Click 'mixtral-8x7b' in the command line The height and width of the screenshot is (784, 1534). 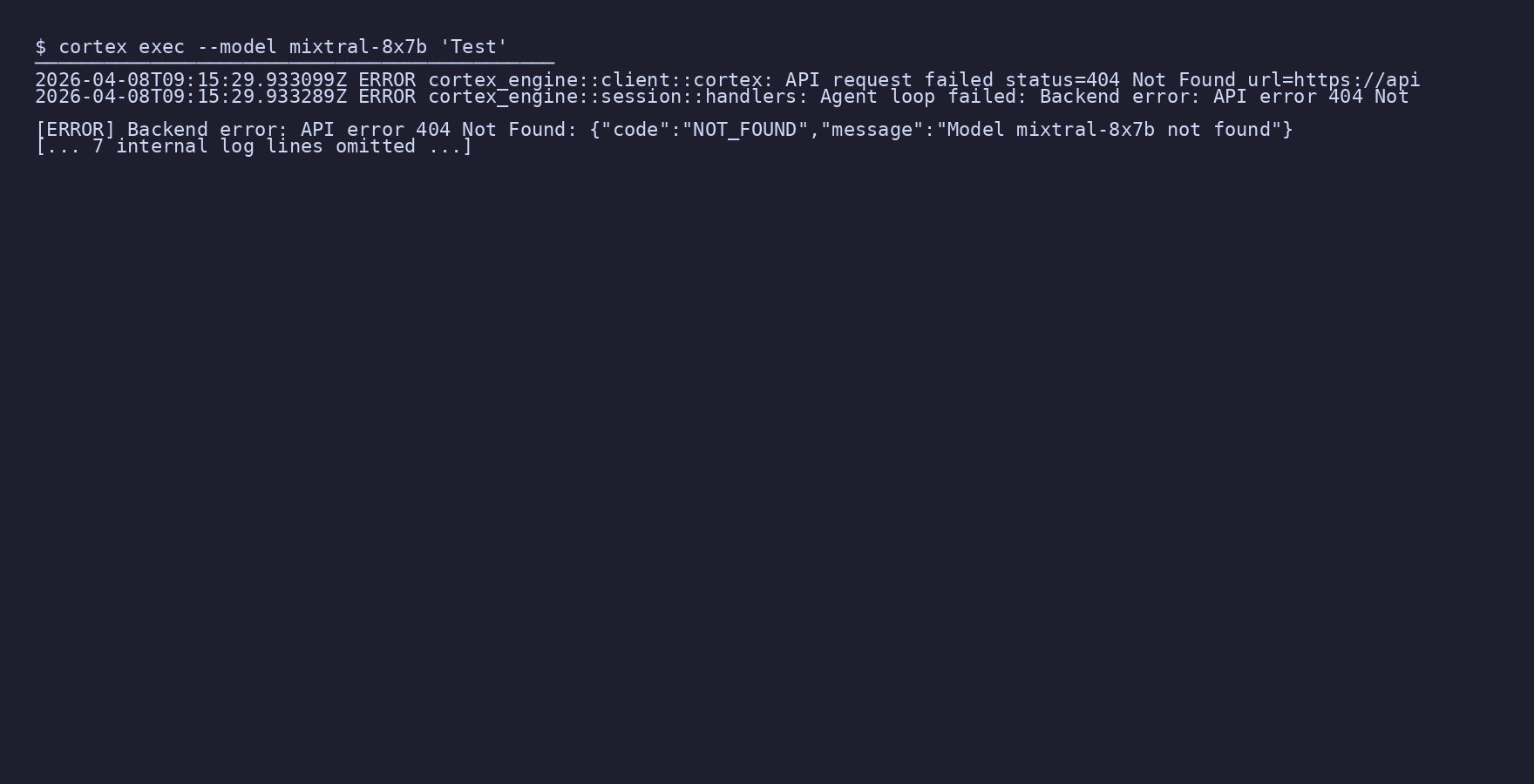[x=358, y=47]
